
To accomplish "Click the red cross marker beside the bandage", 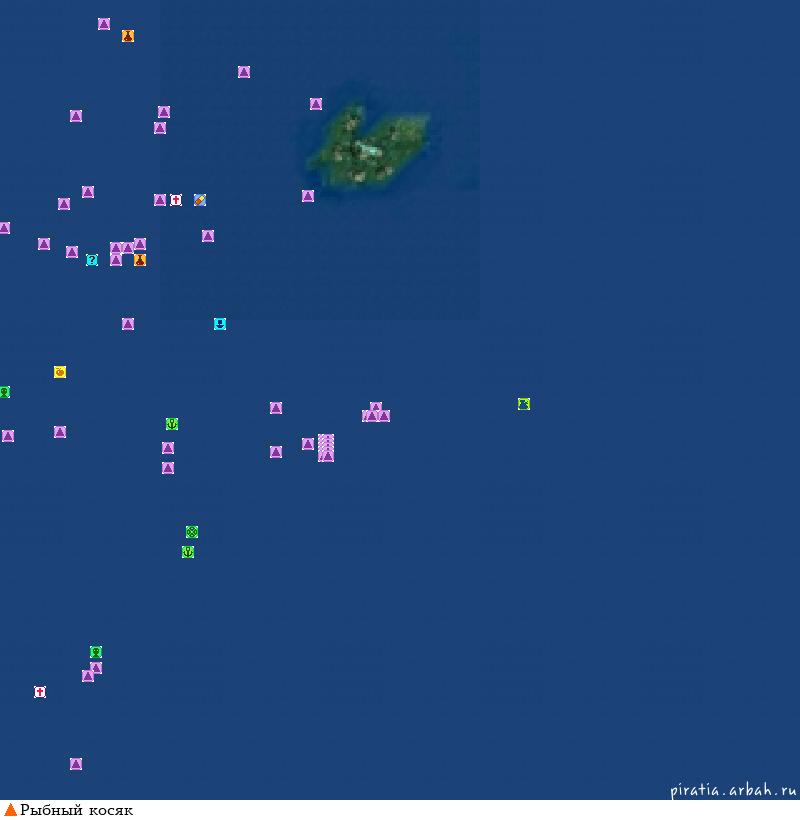I will pyautogui.click(x=176, y=200).
